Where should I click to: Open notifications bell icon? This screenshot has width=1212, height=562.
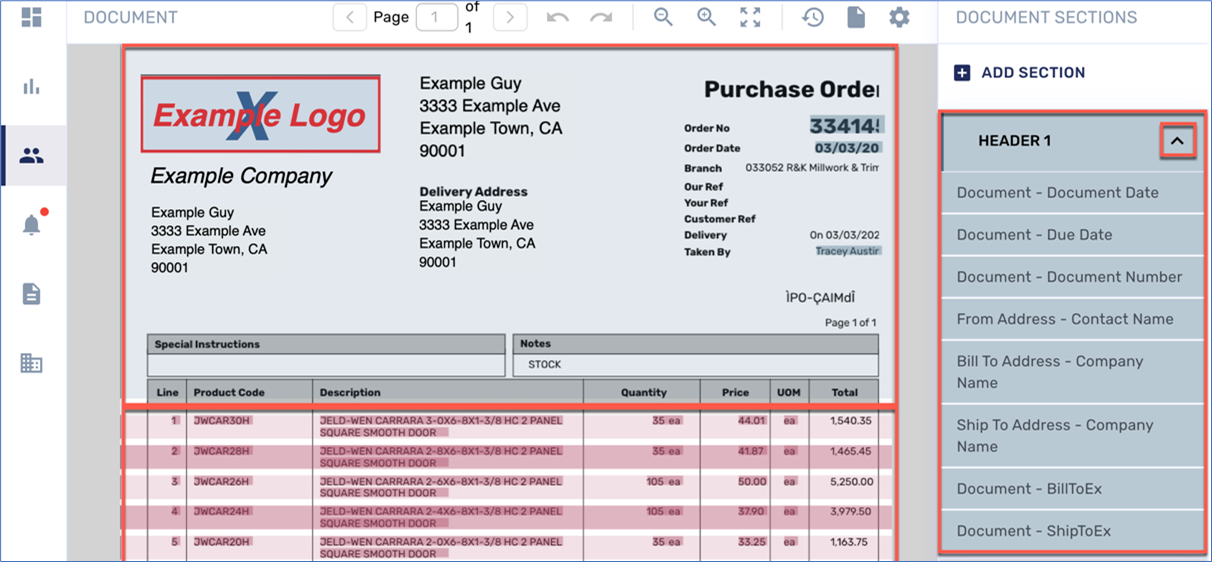coord(31,225)
